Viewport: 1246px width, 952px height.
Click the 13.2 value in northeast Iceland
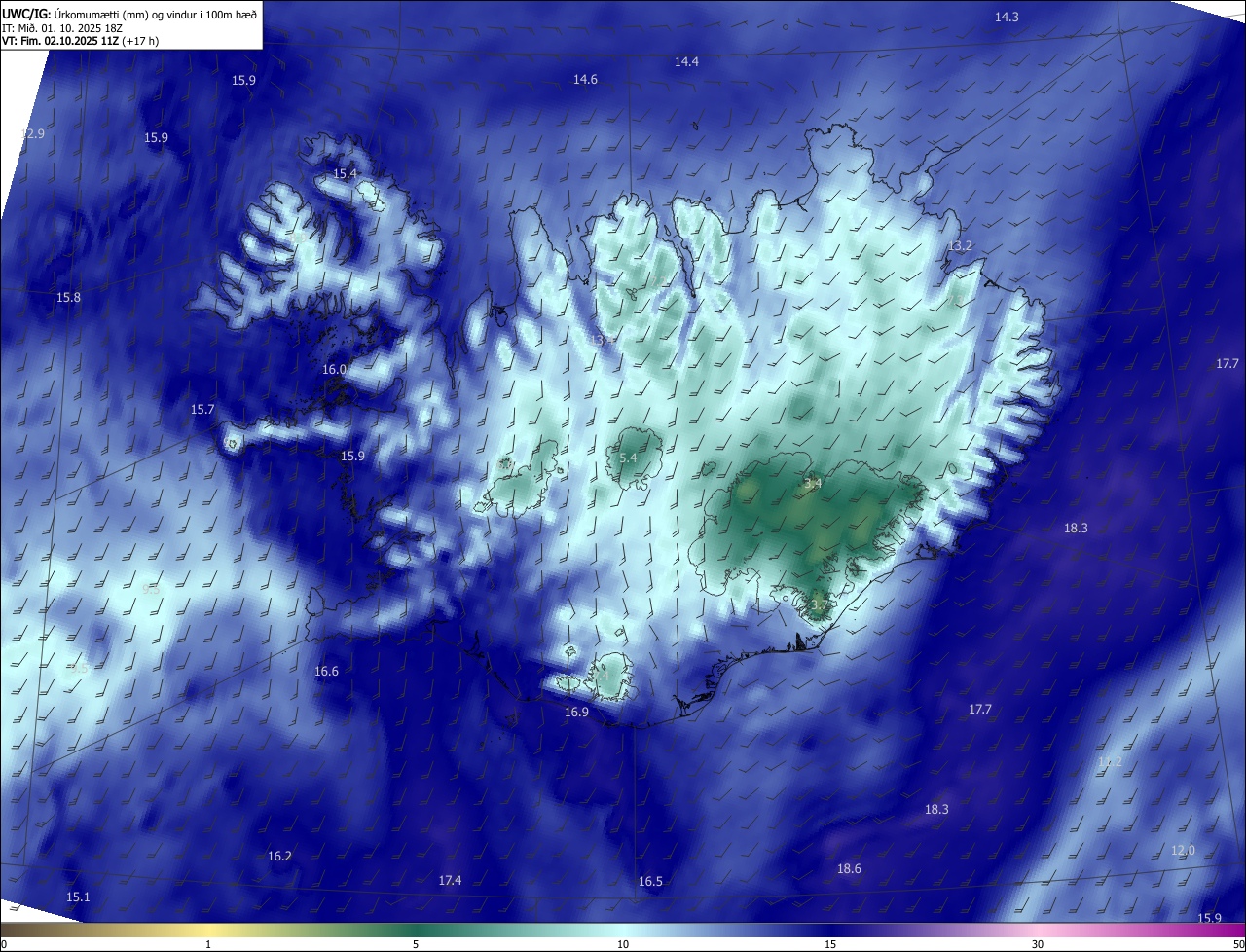click(960, 245)
